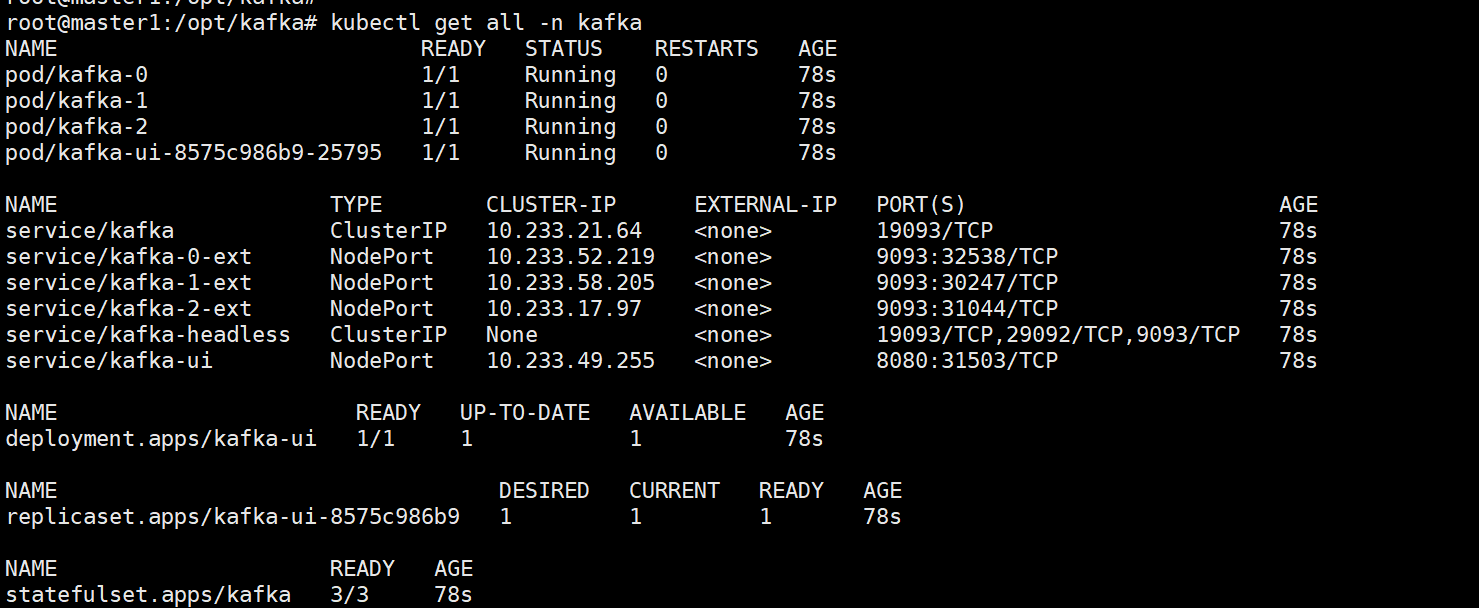Click port value '9093:31044/TCP'
The height and width of the screenshot is (608, 1479).
967,309
